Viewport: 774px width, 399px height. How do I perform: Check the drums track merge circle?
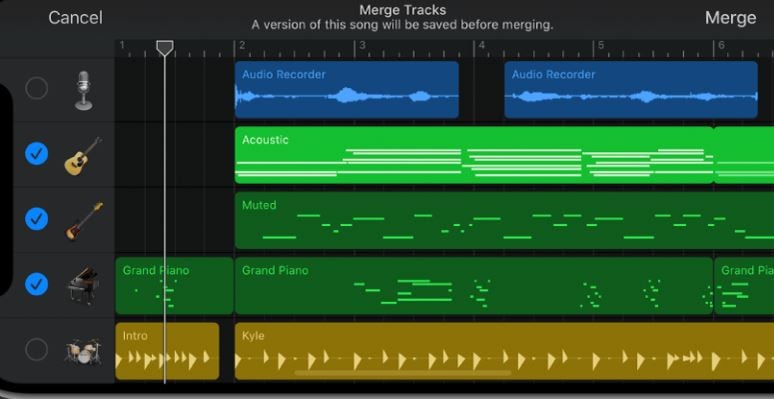37,349
